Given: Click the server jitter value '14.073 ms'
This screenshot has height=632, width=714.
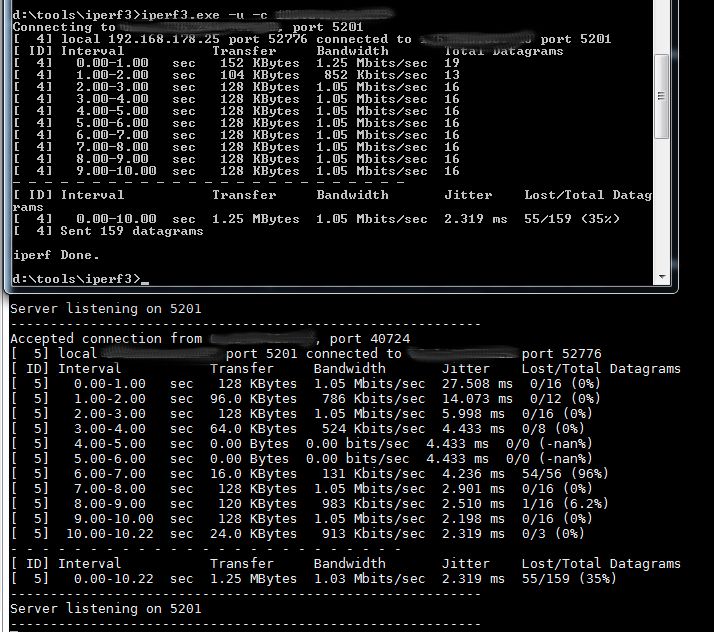Looking at the screenshot, I should [477, 399].
